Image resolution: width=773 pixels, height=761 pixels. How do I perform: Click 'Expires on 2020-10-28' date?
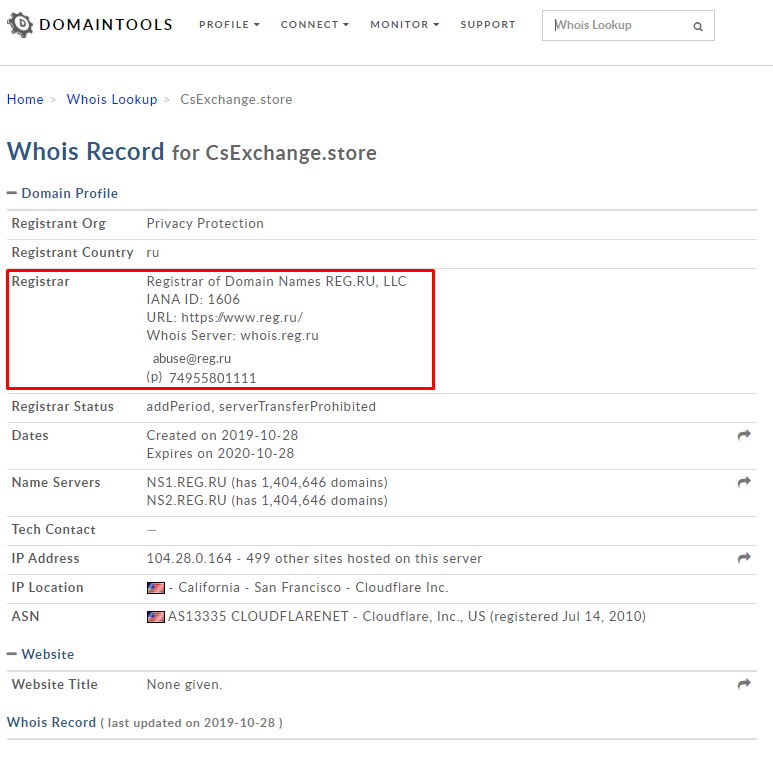[x=220, y=453]
